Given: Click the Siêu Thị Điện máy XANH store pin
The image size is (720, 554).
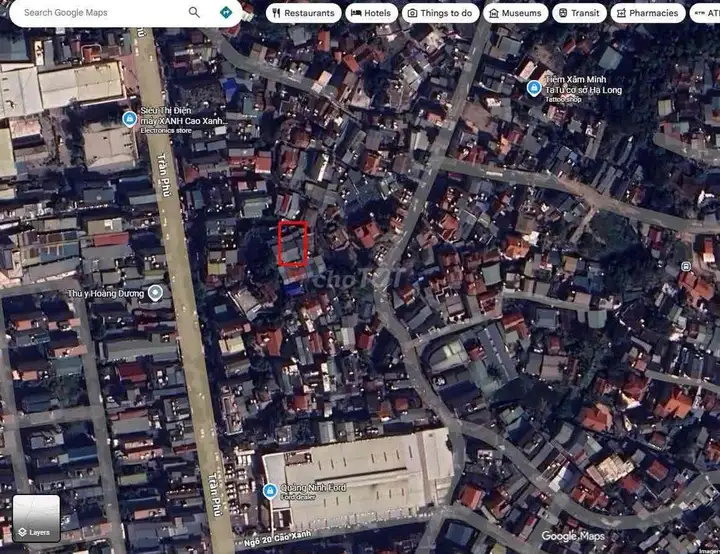Looking at the screenshot, I should (x=130, y=119).
